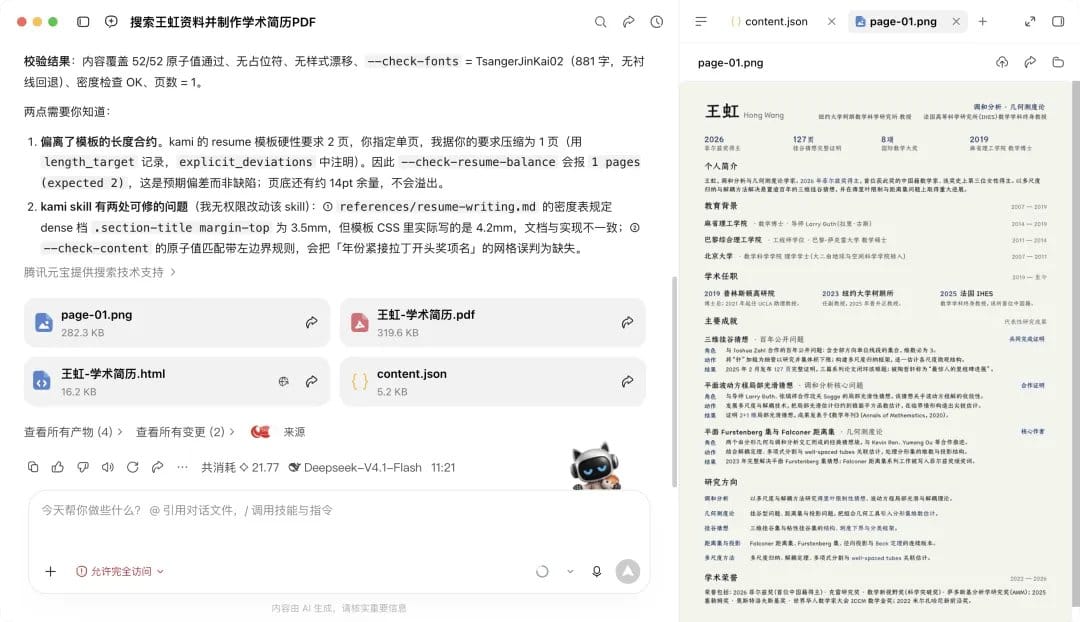Image resolution: width=1080 pixels, height=622 pixels.
Task: Open the file list menu icon
Action: coord(701,22)
